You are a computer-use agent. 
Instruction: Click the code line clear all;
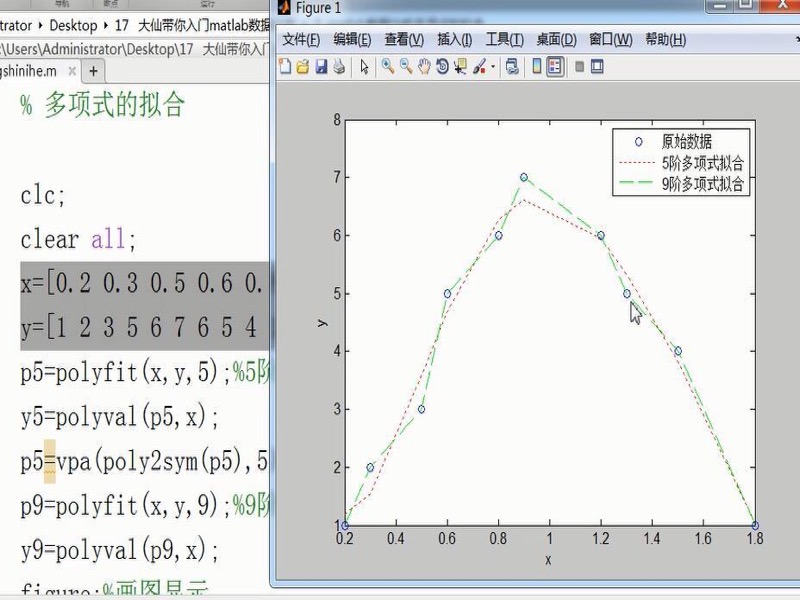tap(78, 239)
